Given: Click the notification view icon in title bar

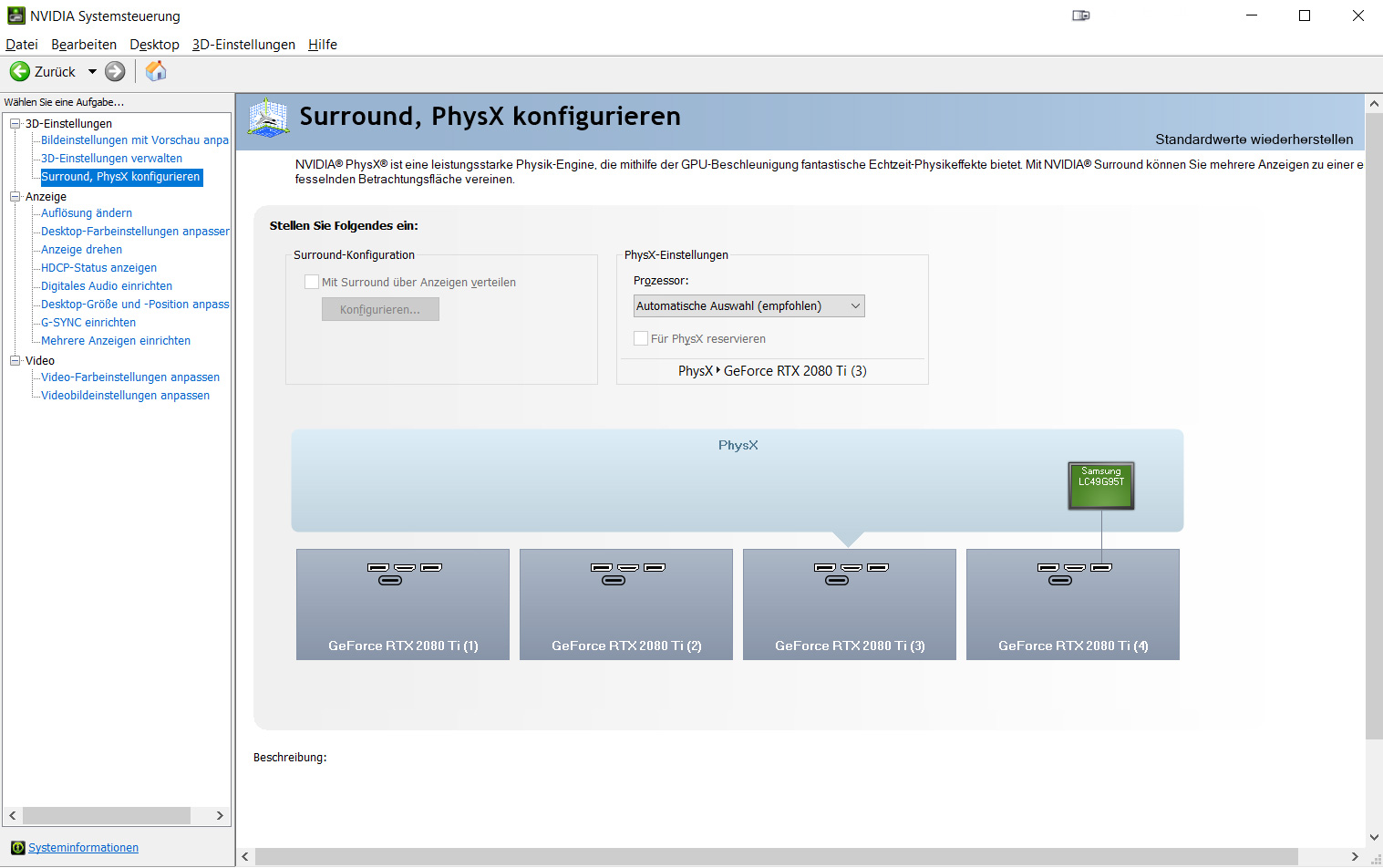Looking at the screenshot, I should click(x=1081, y=15).
